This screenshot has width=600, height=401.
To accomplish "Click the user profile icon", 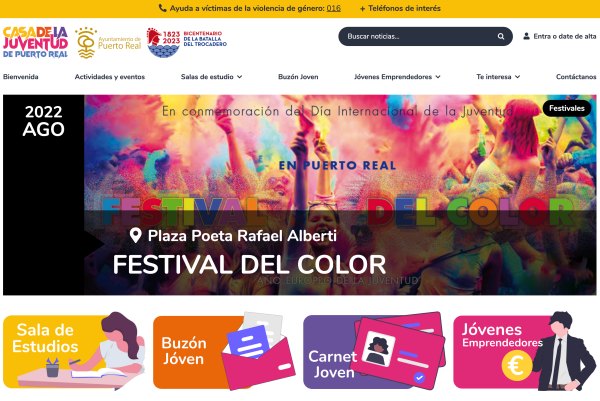I will [x=527, y=36].
